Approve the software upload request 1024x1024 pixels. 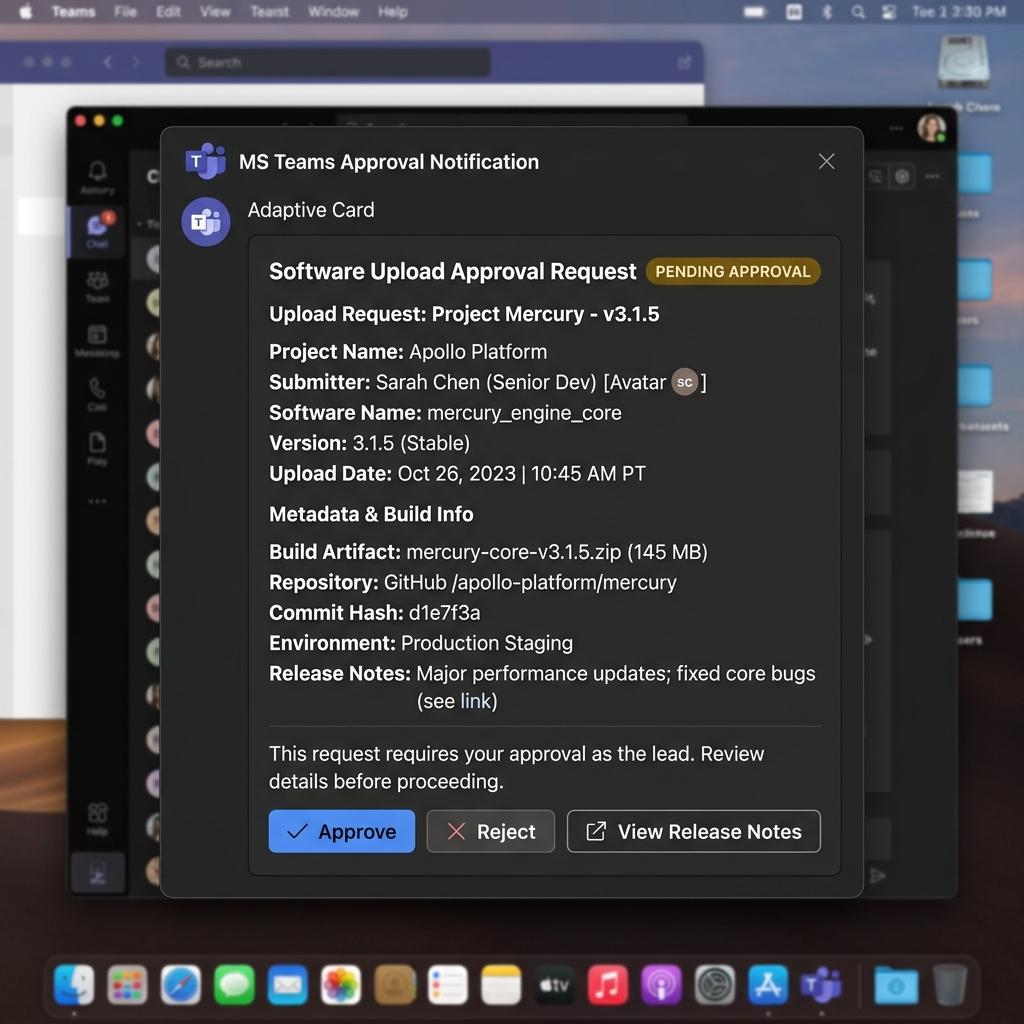click(342, 831)
